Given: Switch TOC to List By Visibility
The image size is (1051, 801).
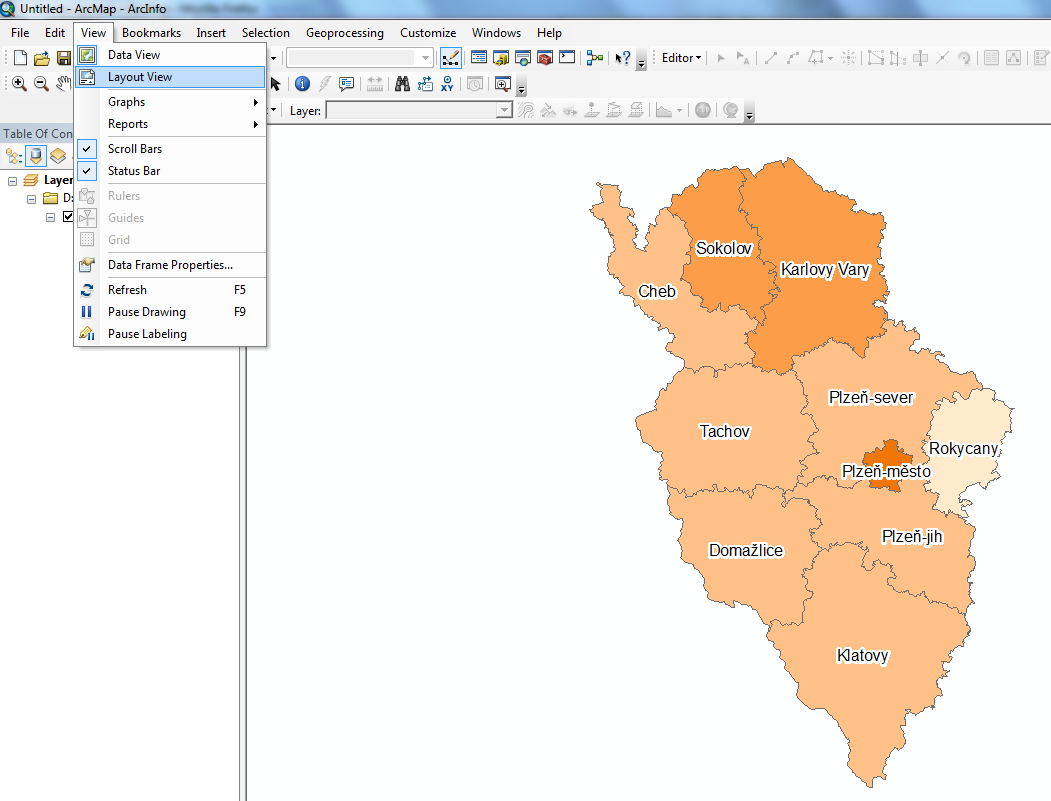Looking at the screenshot, I should (x=58, y=156).
